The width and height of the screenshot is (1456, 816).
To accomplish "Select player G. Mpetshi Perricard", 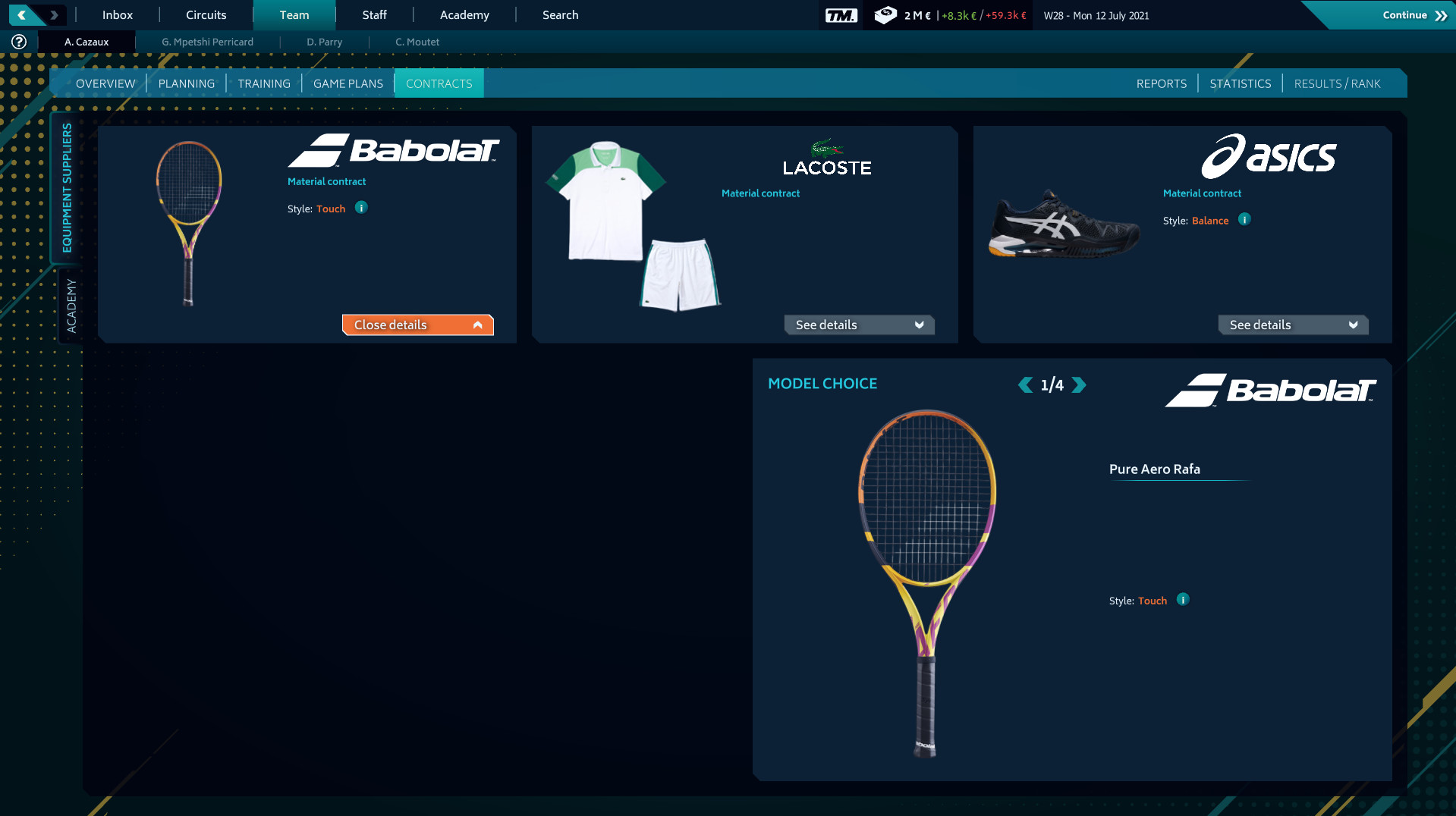I will [207, 42].
